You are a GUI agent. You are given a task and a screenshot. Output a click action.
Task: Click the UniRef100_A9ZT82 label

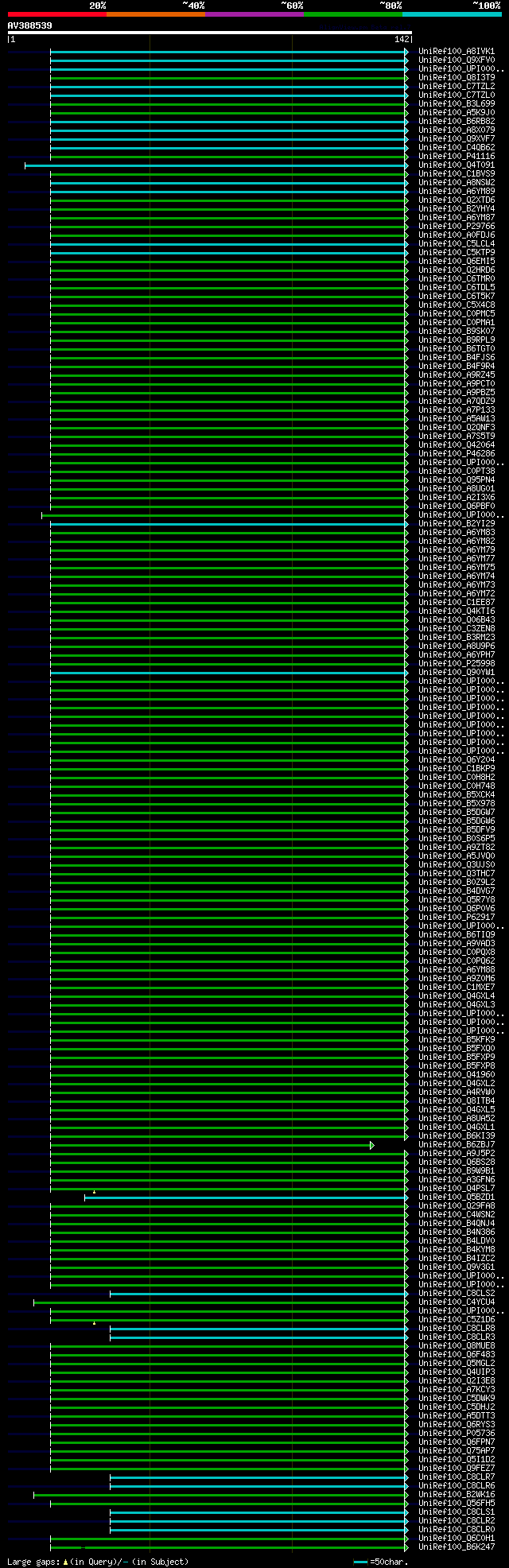pos(457,847)
